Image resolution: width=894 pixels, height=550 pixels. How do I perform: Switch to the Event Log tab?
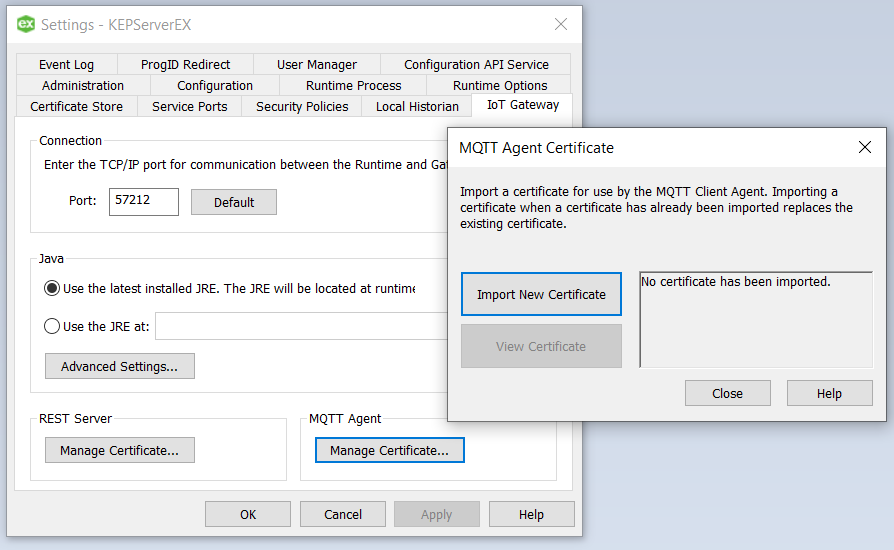tap(67, 64)
